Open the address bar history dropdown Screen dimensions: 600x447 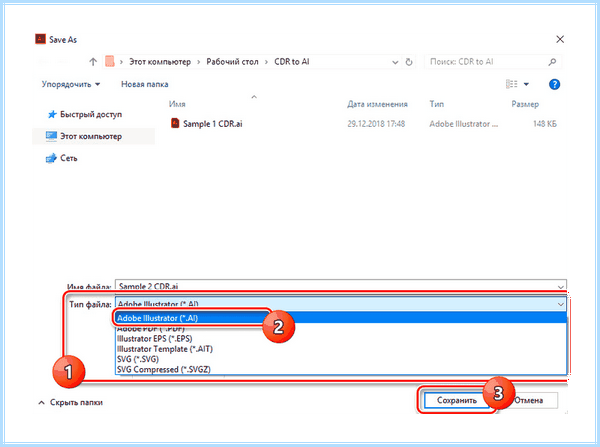(x=395, y=62)
